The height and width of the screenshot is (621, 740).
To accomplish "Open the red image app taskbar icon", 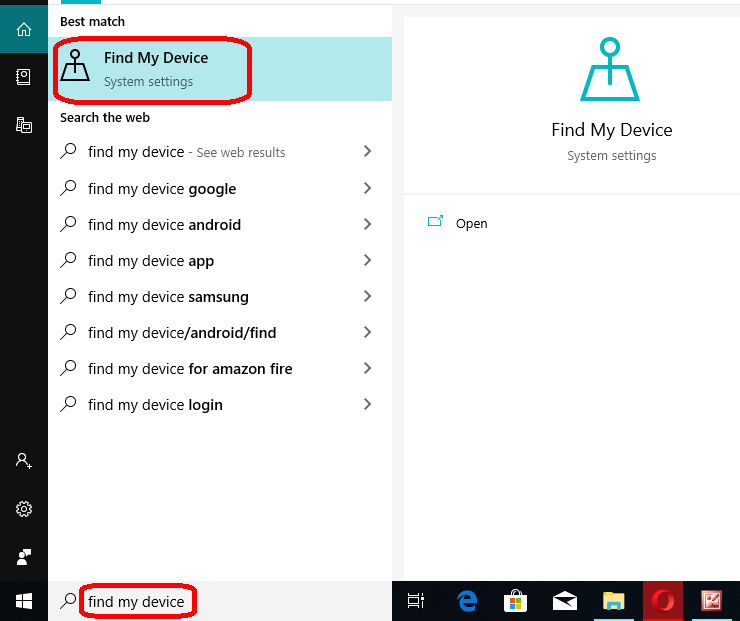I will click(712, 601).
